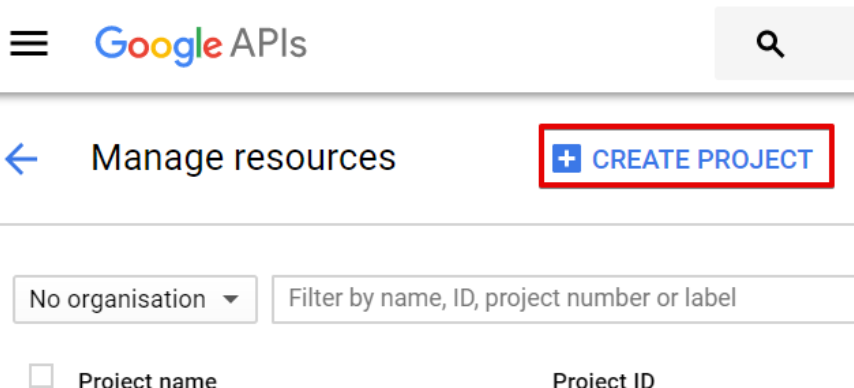Open the hamburger navigation menu
The width and height of the screenshot is (854, 388).
point(29,43)
